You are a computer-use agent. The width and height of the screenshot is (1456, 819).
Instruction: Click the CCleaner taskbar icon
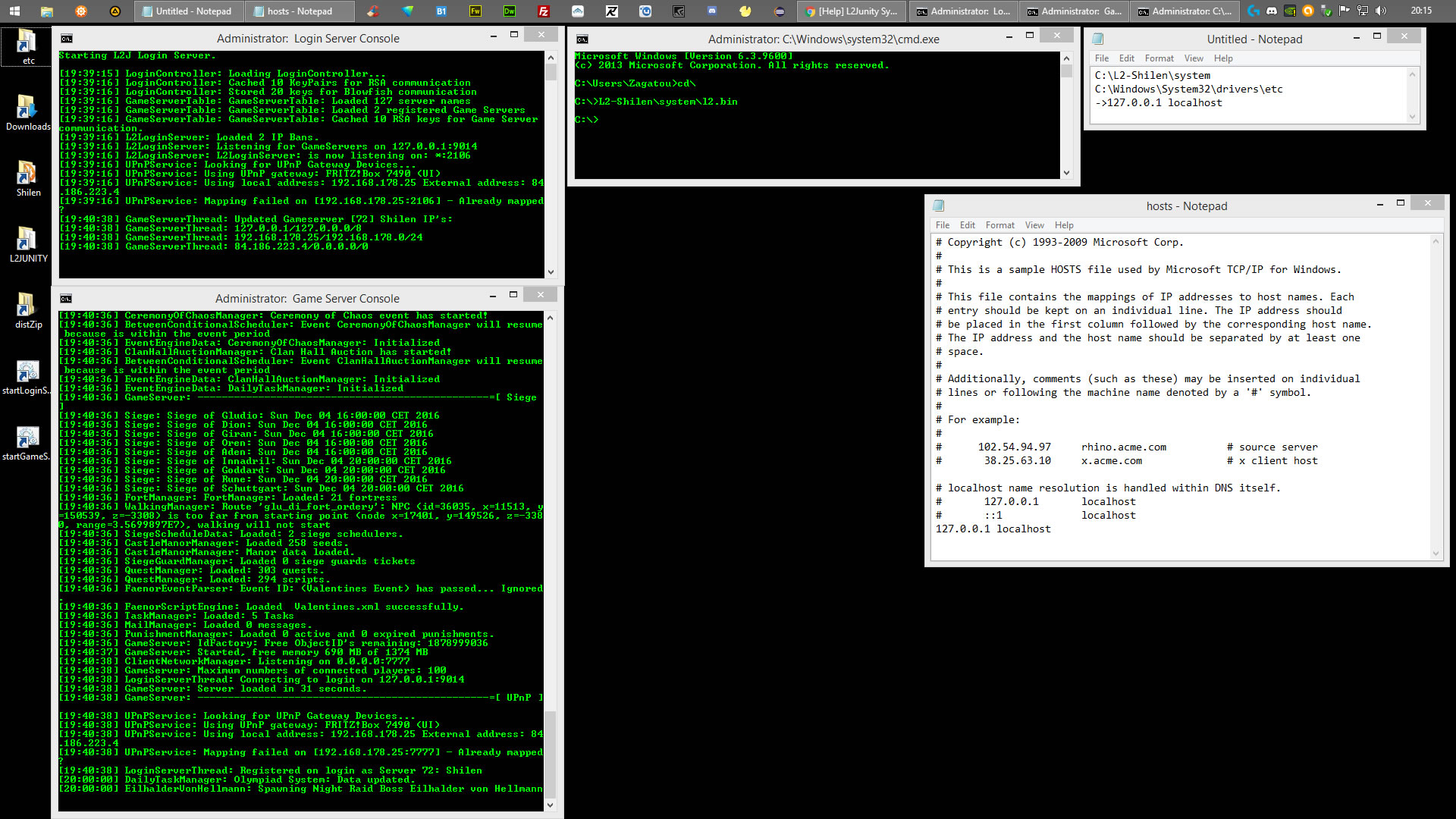coord(372,11)
